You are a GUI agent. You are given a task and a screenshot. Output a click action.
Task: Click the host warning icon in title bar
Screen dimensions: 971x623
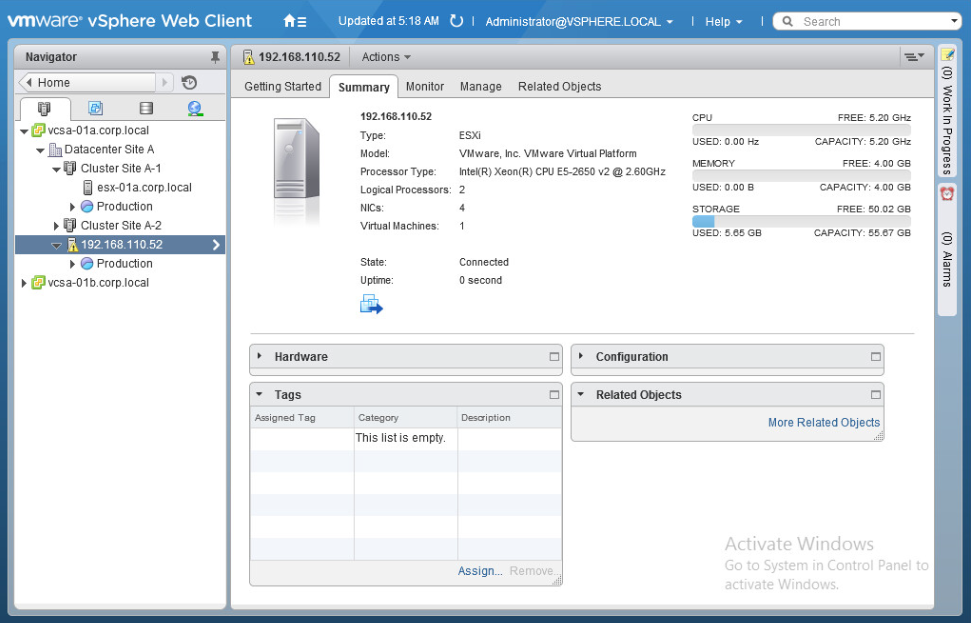pyautogui.click(x=249, y=57)
